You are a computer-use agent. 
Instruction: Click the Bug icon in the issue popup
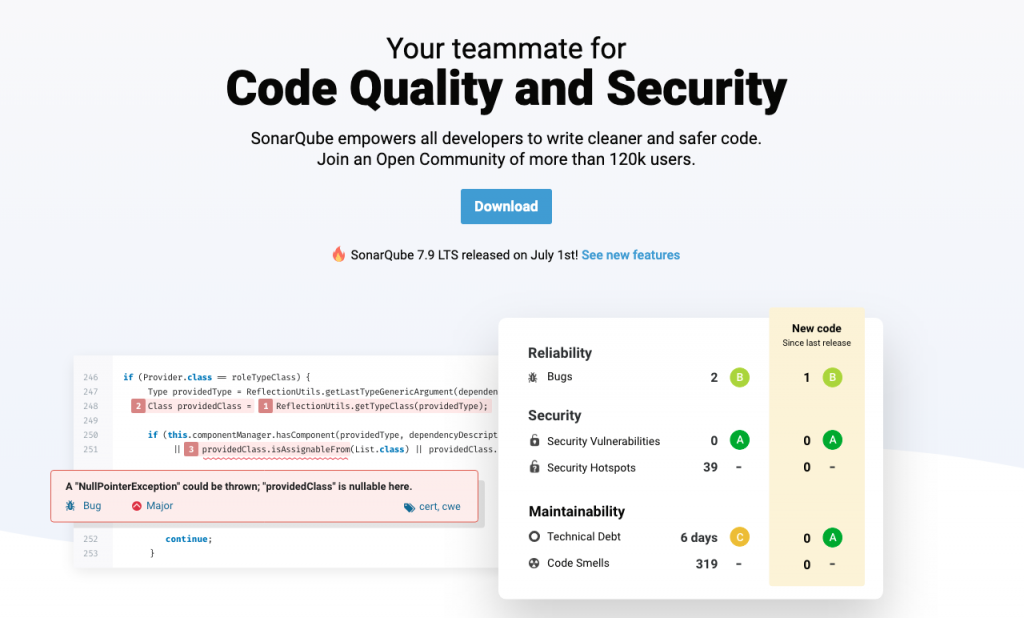(71, 506)
